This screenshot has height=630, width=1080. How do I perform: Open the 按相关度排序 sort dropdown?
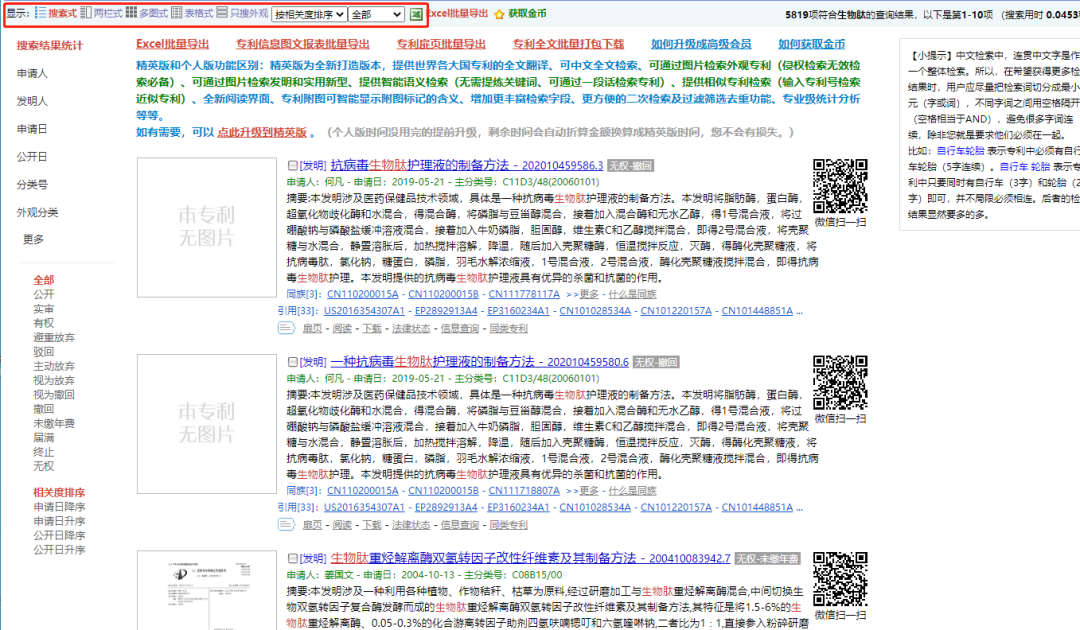[x=309, y=14]
